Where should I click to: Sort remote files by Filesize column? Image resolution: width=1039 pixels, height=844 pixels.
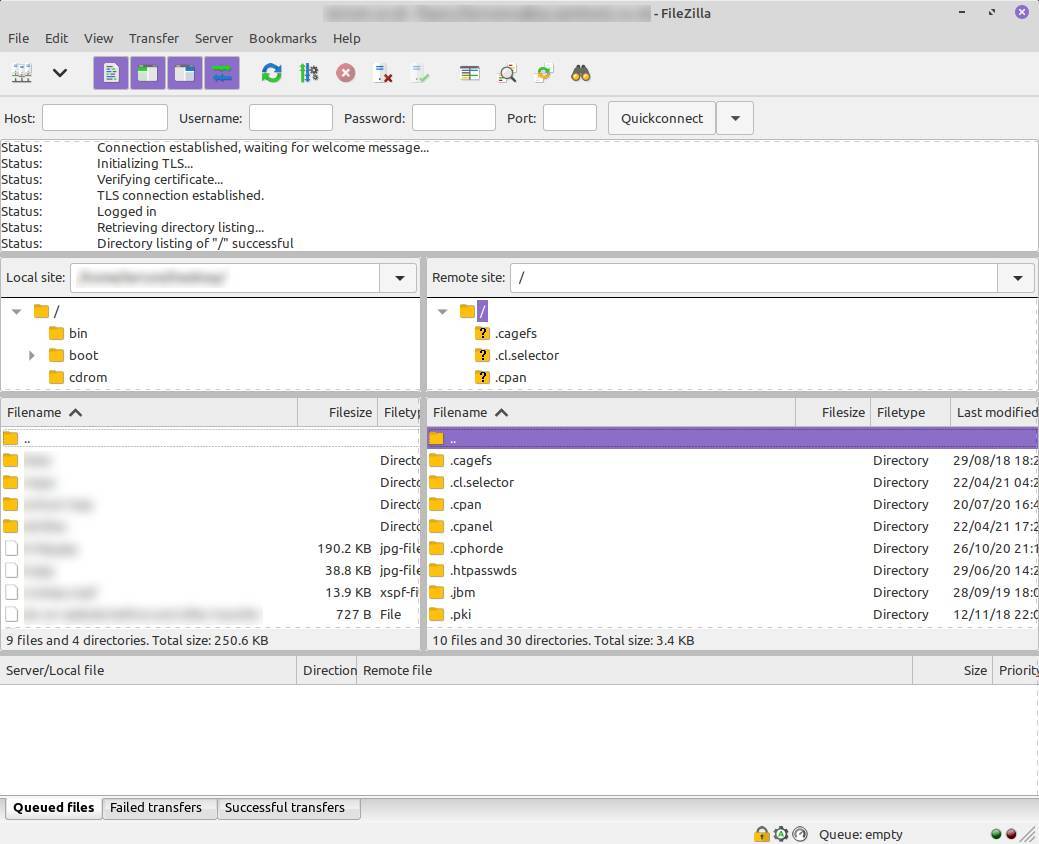coord(832,412)
